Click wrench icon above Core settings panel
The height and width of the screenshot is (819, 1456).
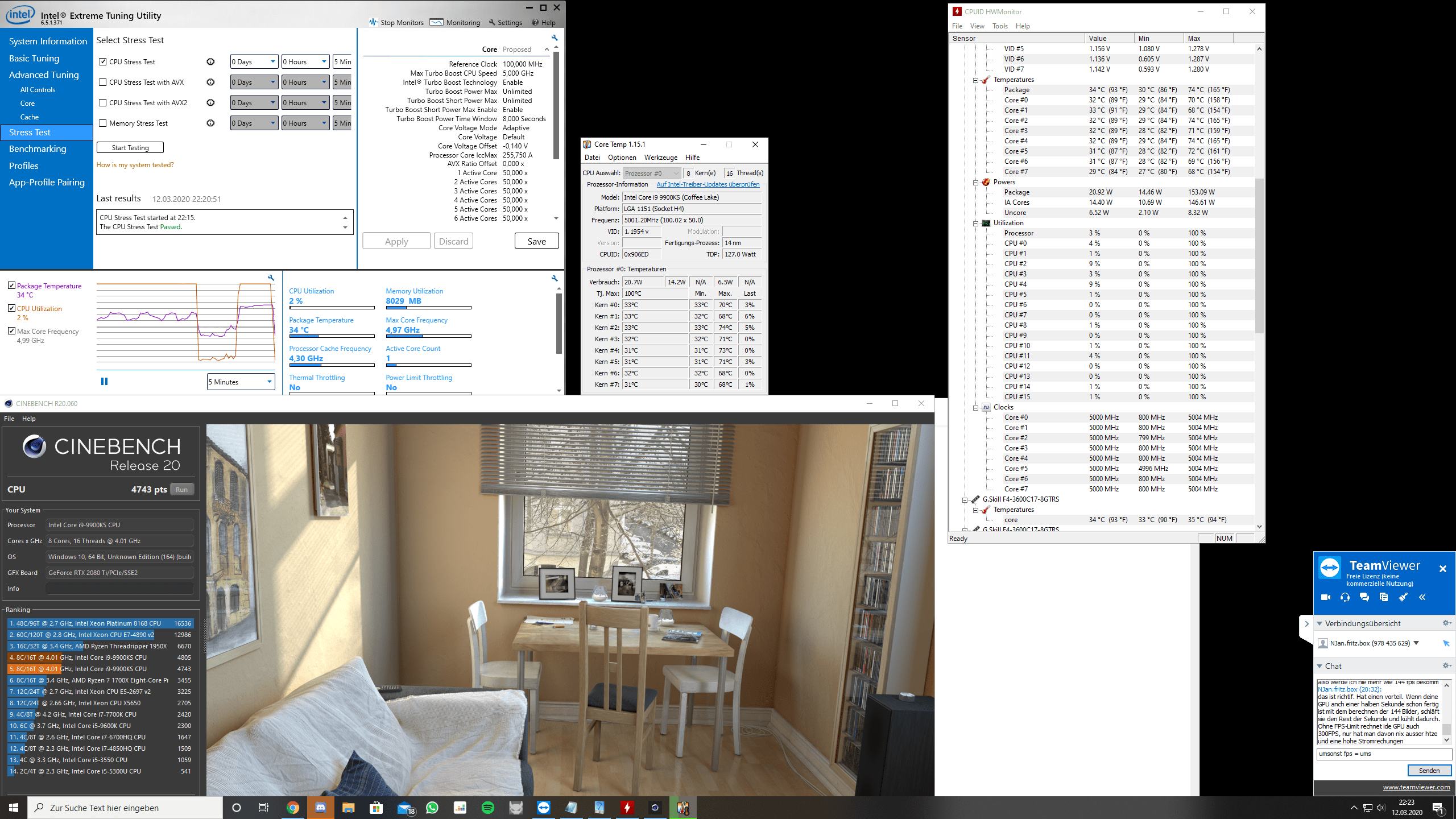tap(555, 38)
